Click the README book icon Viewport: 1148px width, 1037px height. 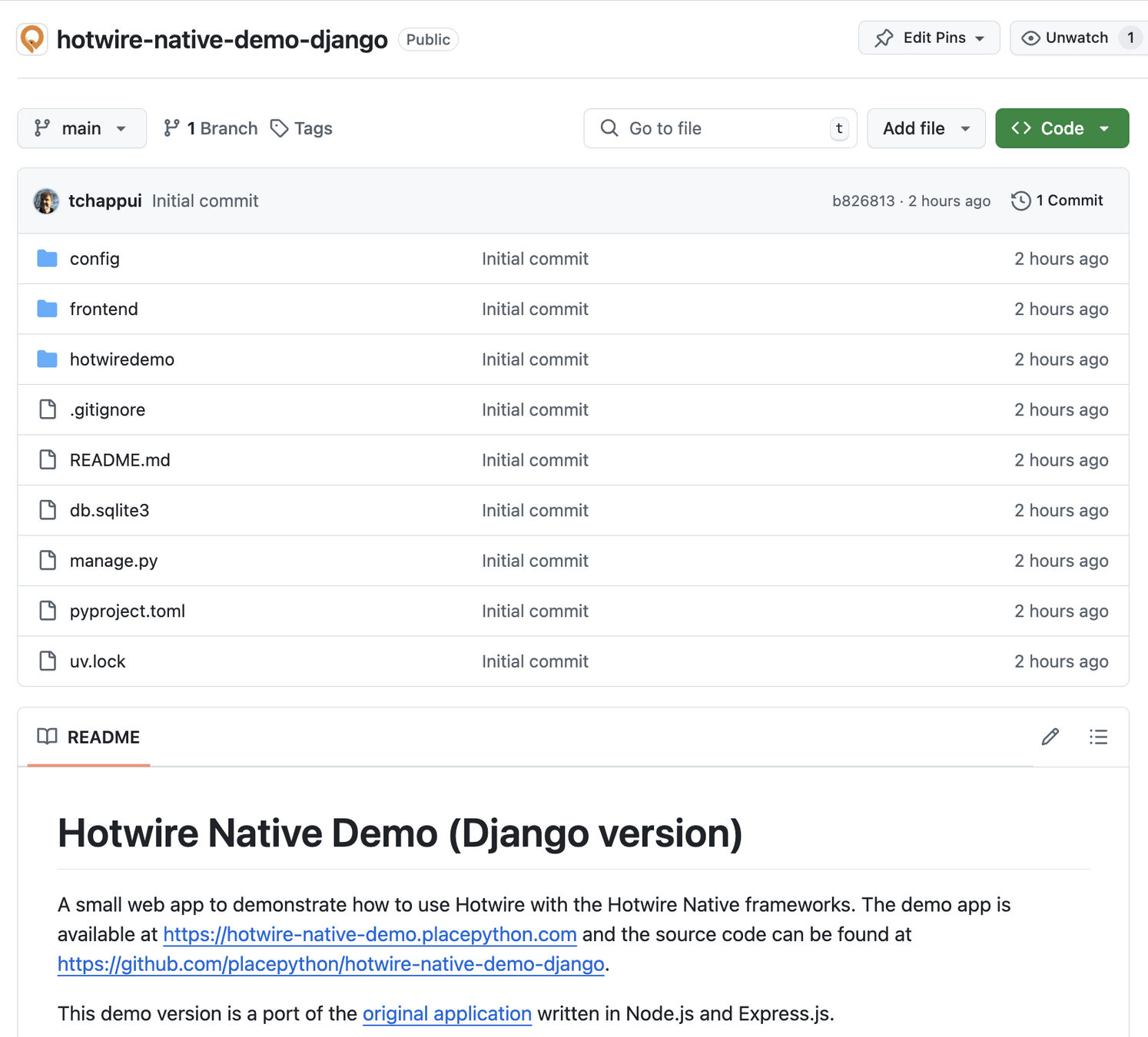pyautogui.click(x=47, y=737)
